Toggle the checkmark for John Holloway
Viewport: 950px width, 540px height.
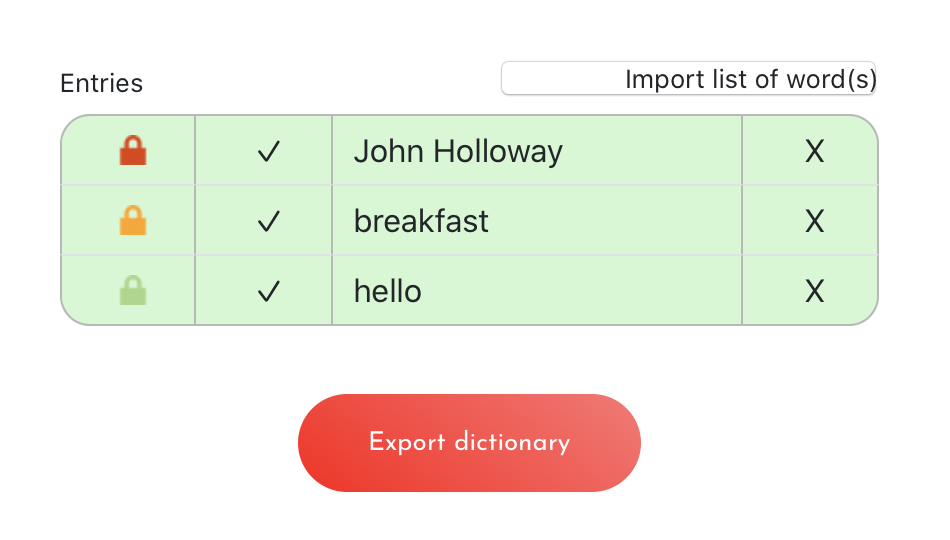coord(268,151)
